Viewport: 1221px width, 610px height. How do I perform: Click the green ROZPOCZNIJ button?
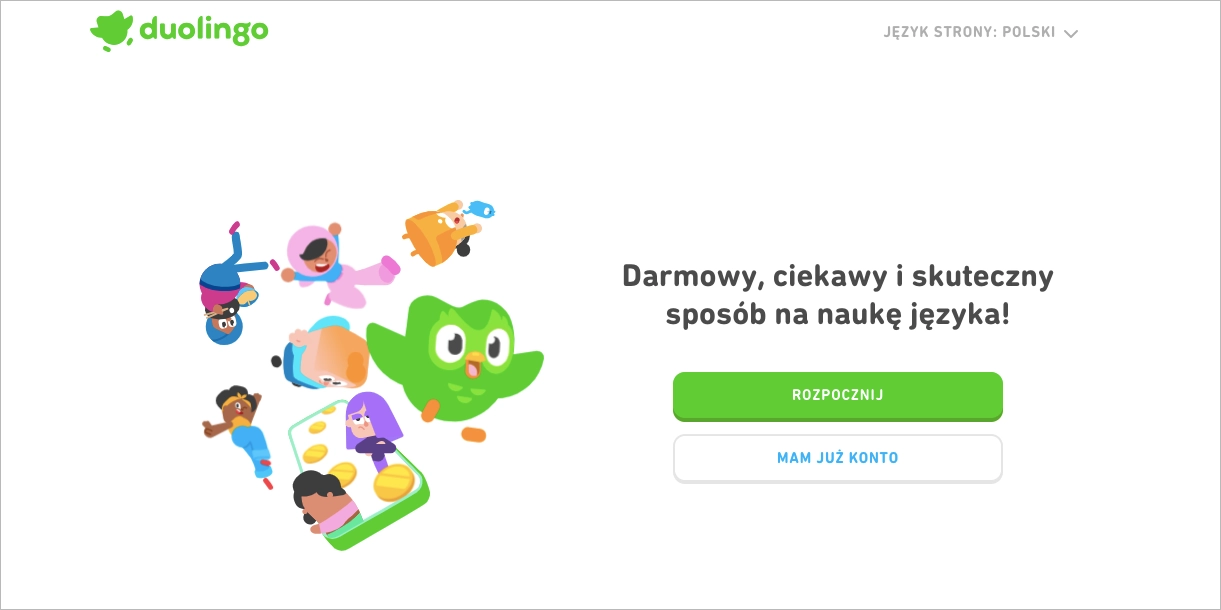pos(837,396)
